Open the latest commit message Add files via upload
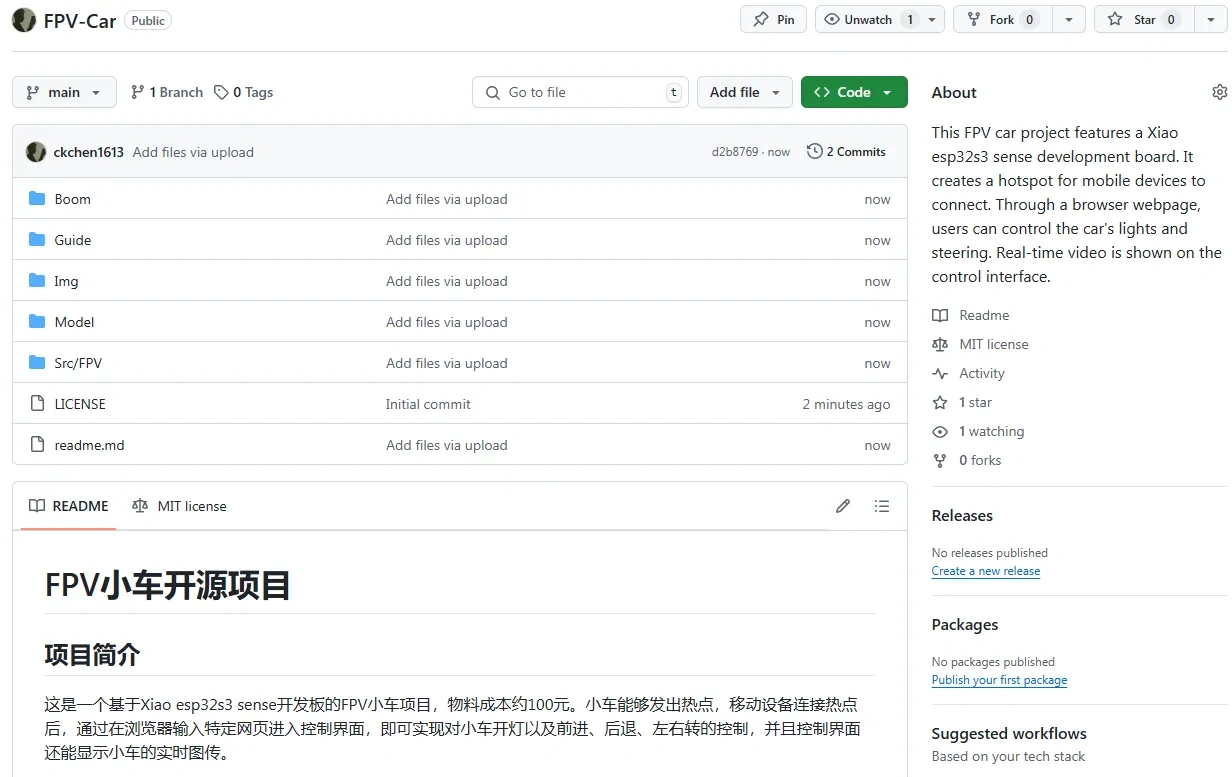The width and height of the screenshot is (1232, 777). click(x=193, y=152)
